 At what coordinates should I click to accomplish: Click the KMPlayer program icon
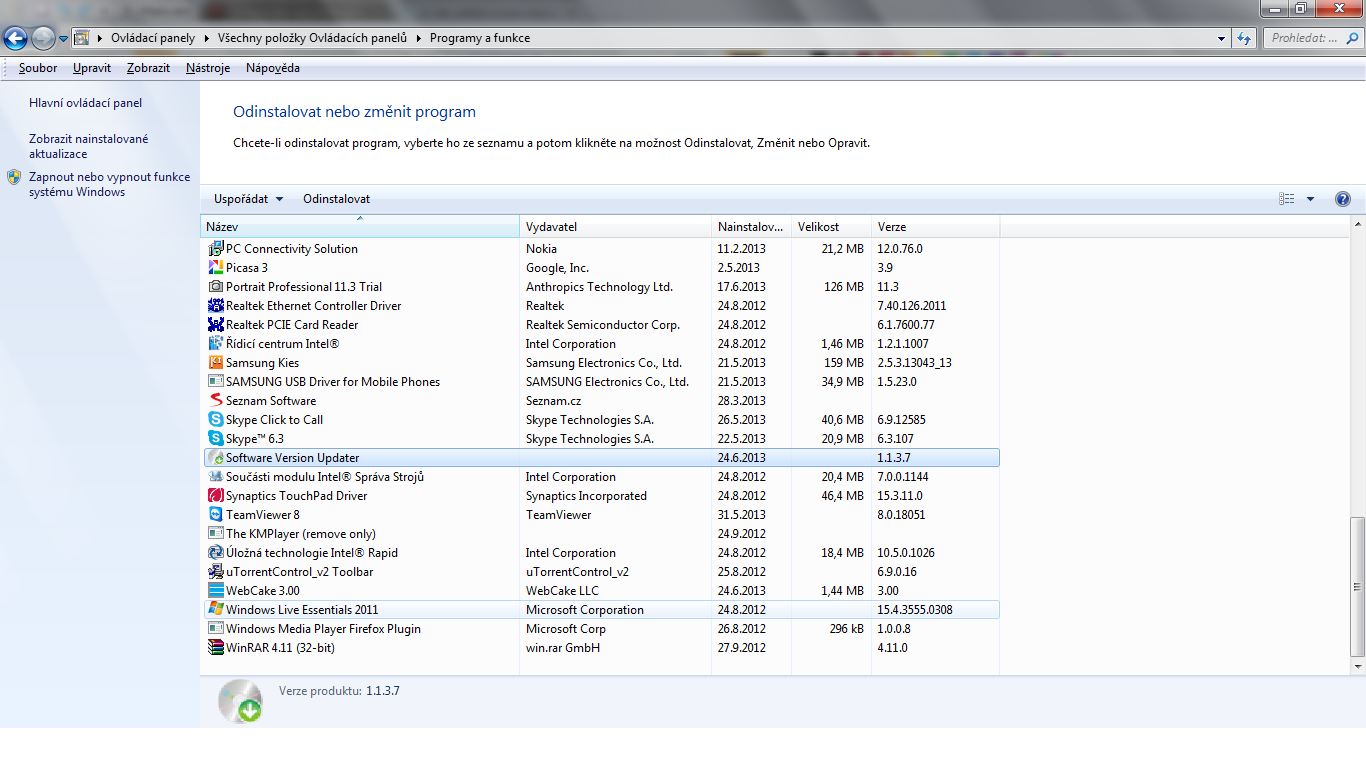(x=215, y=534)
